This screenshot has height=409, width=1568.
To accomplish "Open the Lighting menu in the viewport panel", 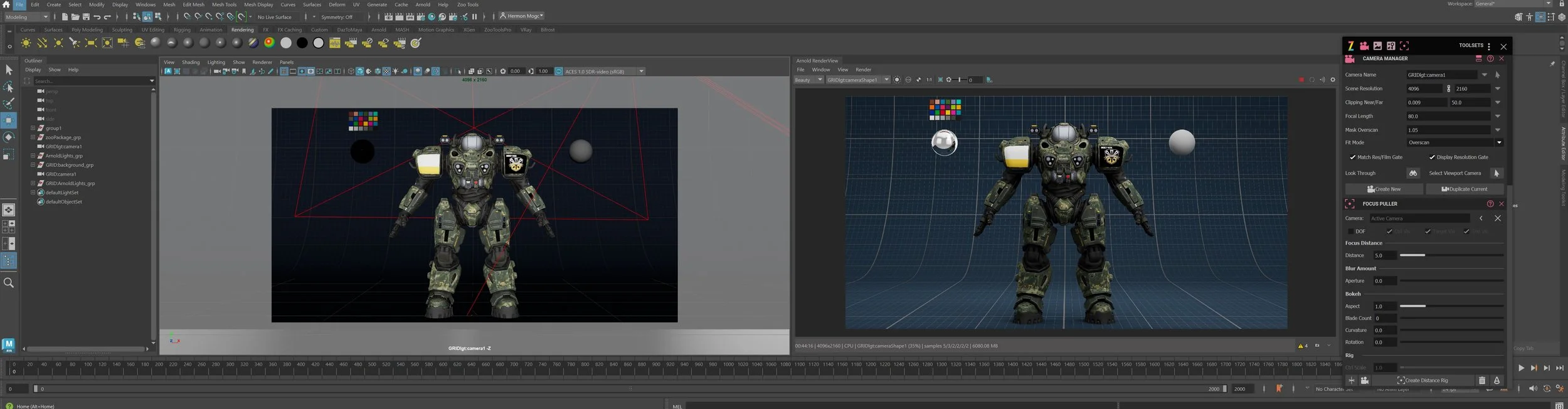I will [216, 62].
